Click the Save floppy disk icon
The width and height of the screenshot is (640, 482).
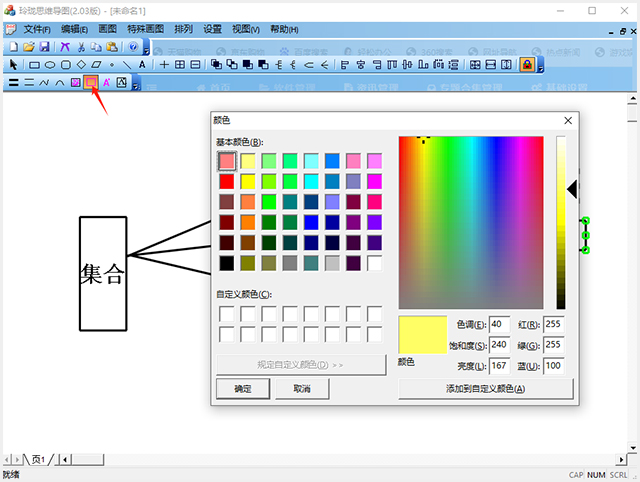pos(43,47)
